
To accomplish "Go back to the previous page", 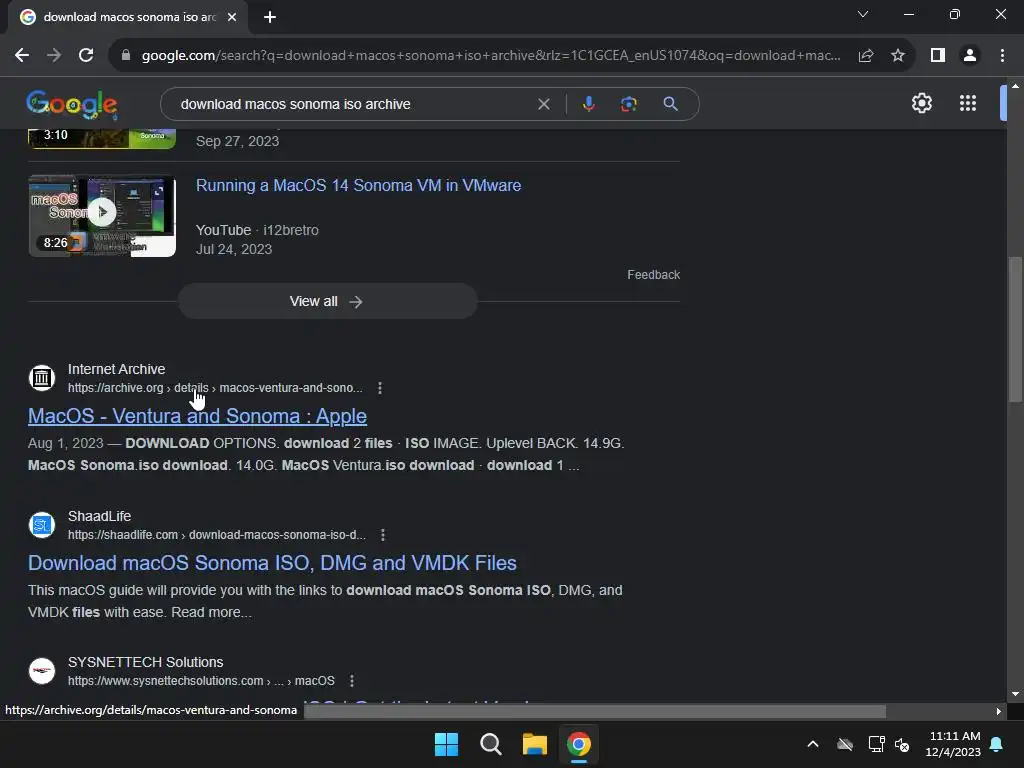I will [22, 56].
